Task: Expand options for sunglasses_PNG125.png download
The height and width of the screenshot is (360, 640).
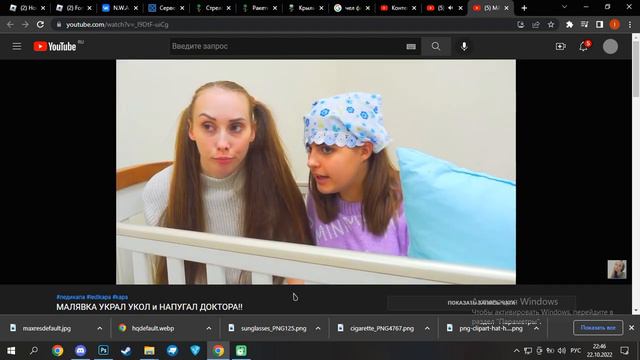Action: [x=318, y=328]
